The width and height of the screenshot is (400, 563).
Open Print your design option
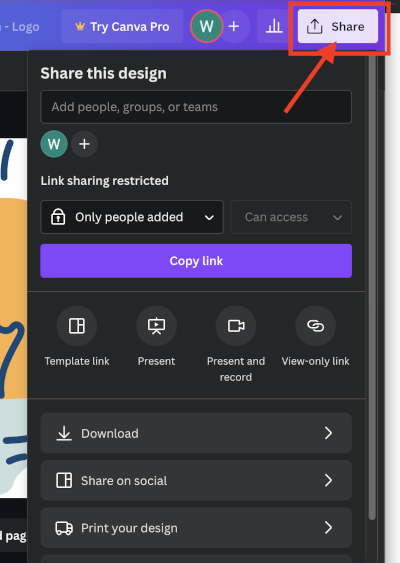point(196,528)
